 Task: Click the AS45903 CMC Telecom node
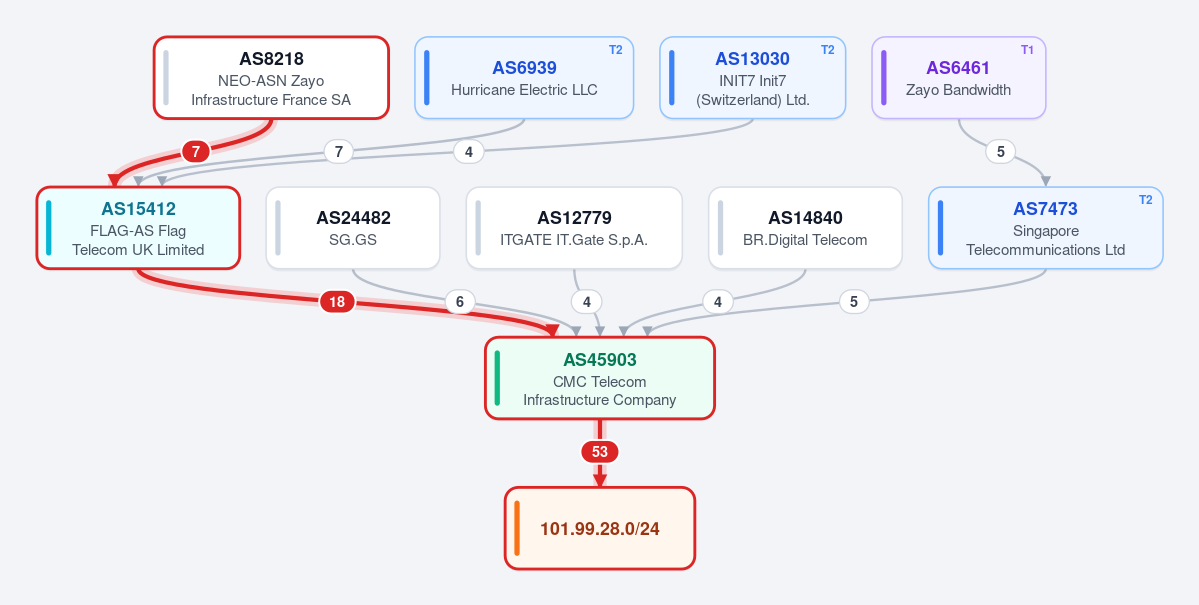(600, 378)
